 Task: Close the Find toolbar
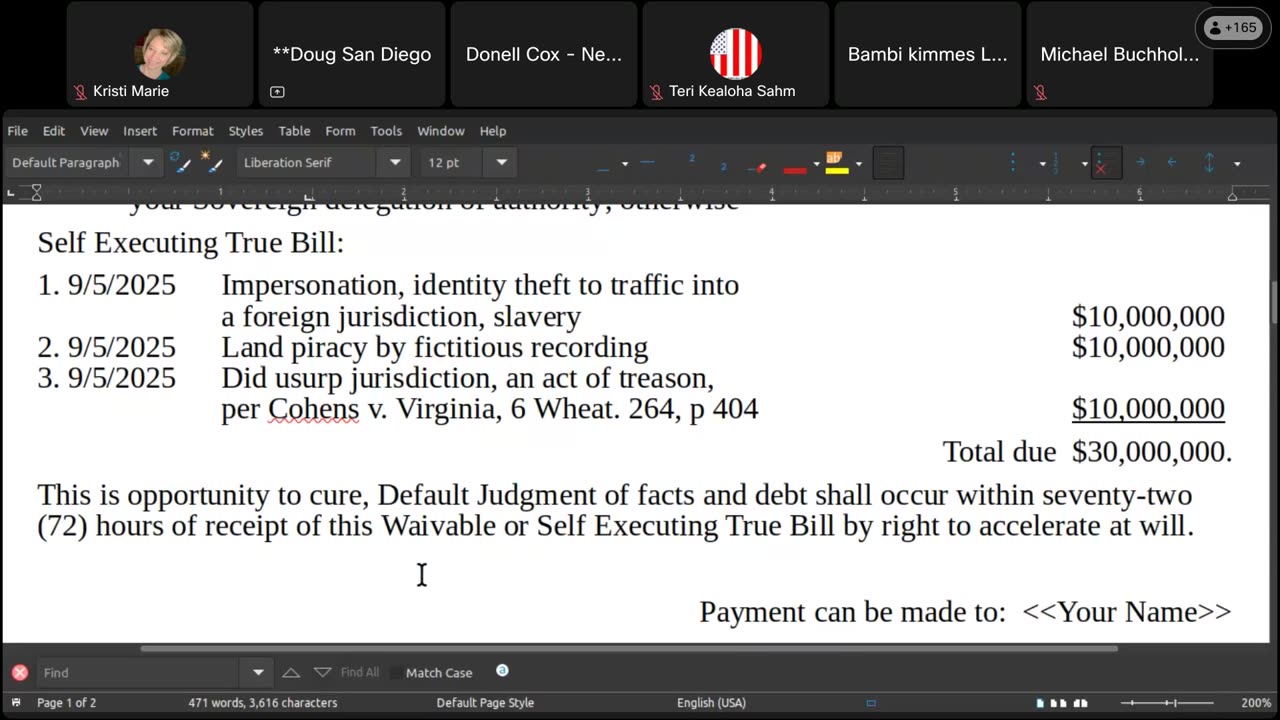[x=19, y=672]
